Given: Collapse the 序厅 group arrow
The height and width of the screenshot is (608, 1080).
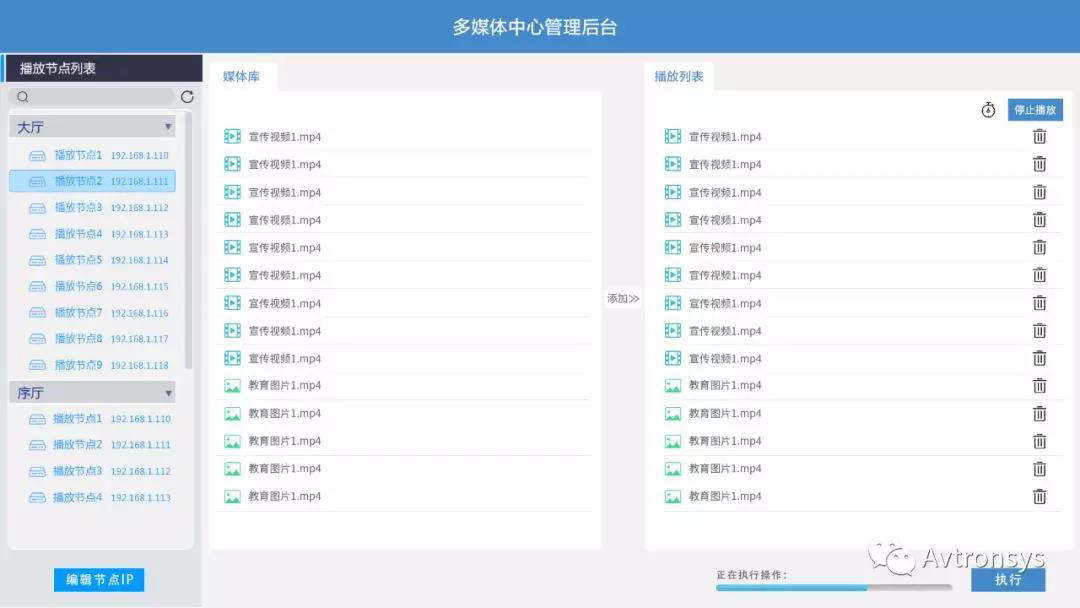Looking at the screenshot, I should pyautogui.click(x=167, y=393).
